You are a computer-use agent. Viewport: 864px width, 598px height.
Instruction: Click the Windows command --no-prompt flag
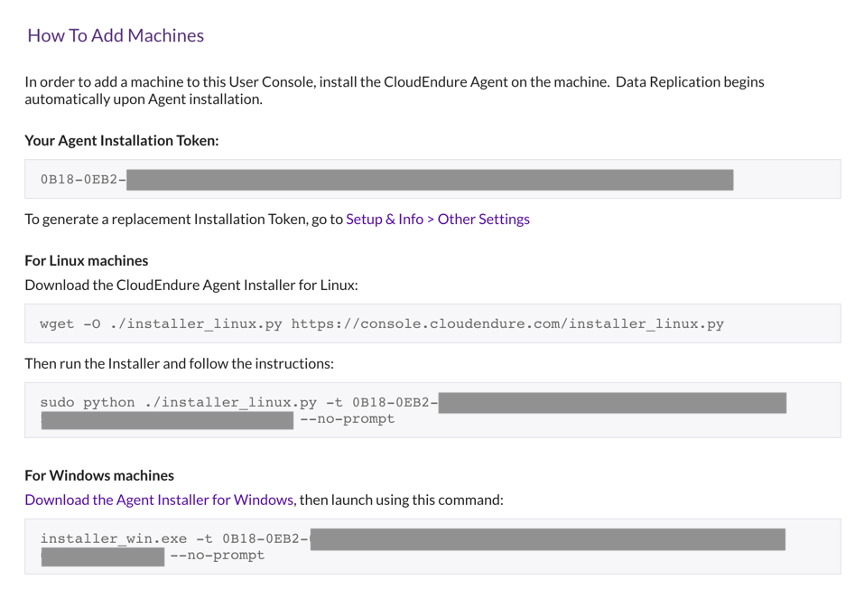coord(217,556)
